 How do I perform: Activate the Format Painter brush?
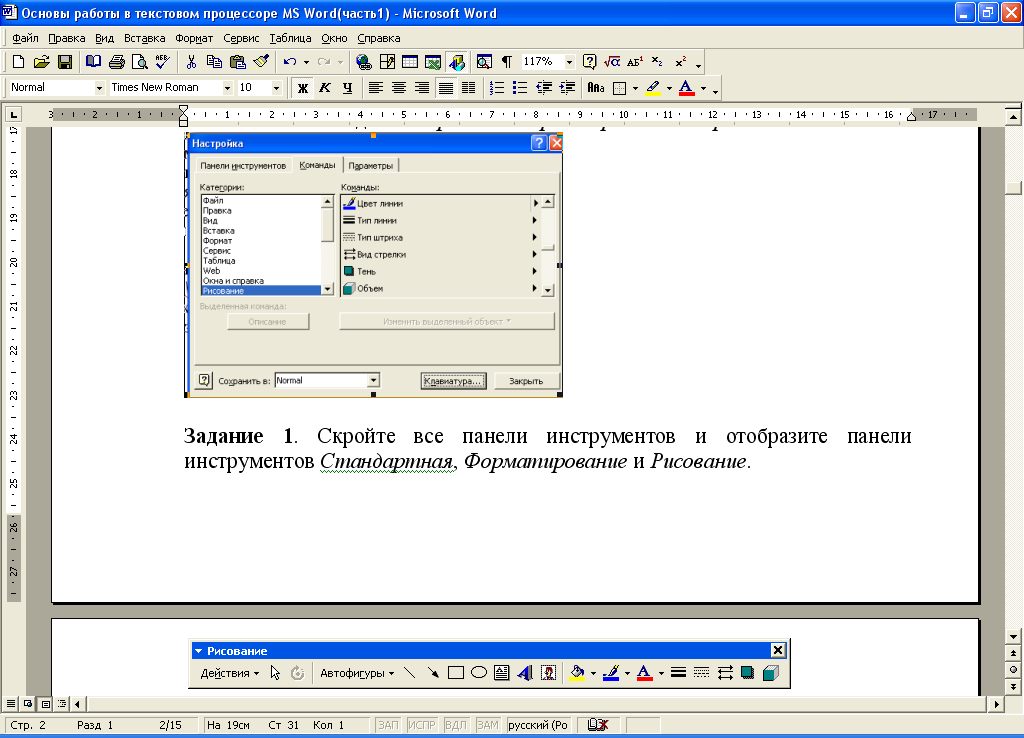pyautogui.click(x=261, y=62)
